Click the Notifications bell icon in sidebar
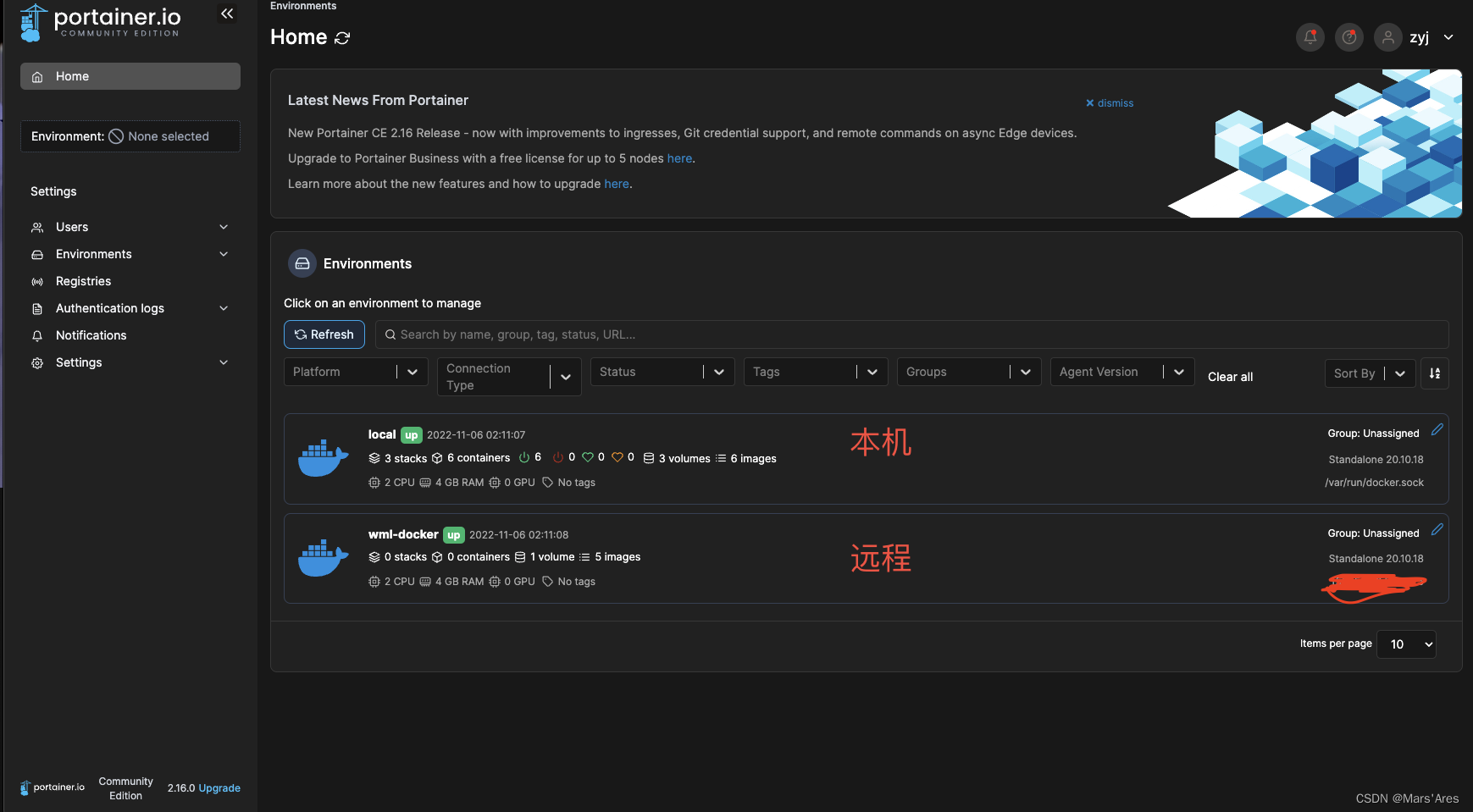The width and height of the screenshot is (1473, 812). pyautogui.click(x=37, y=335)
